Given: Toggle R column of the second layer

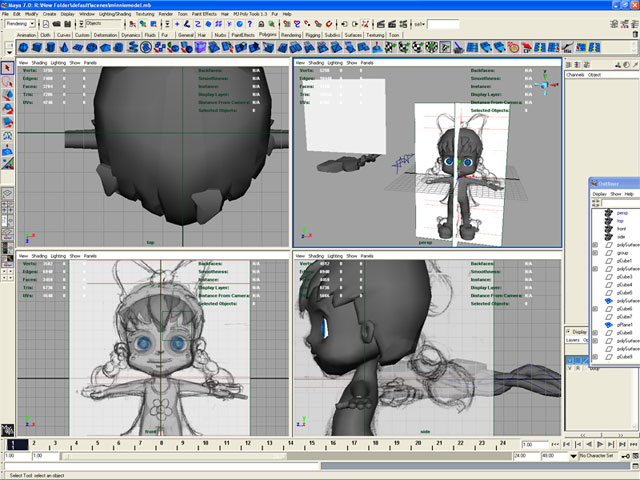Looking at the screenshot, I should click(x=578, y=368).
